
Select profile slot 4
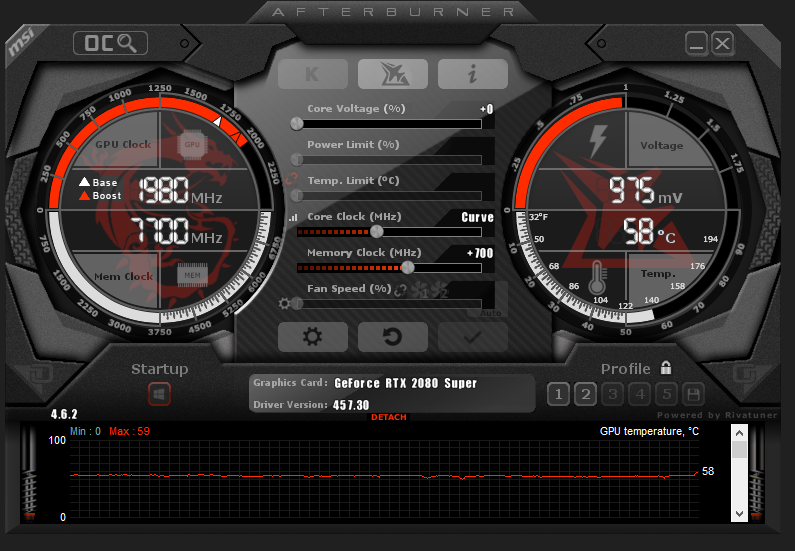(640, 394)
